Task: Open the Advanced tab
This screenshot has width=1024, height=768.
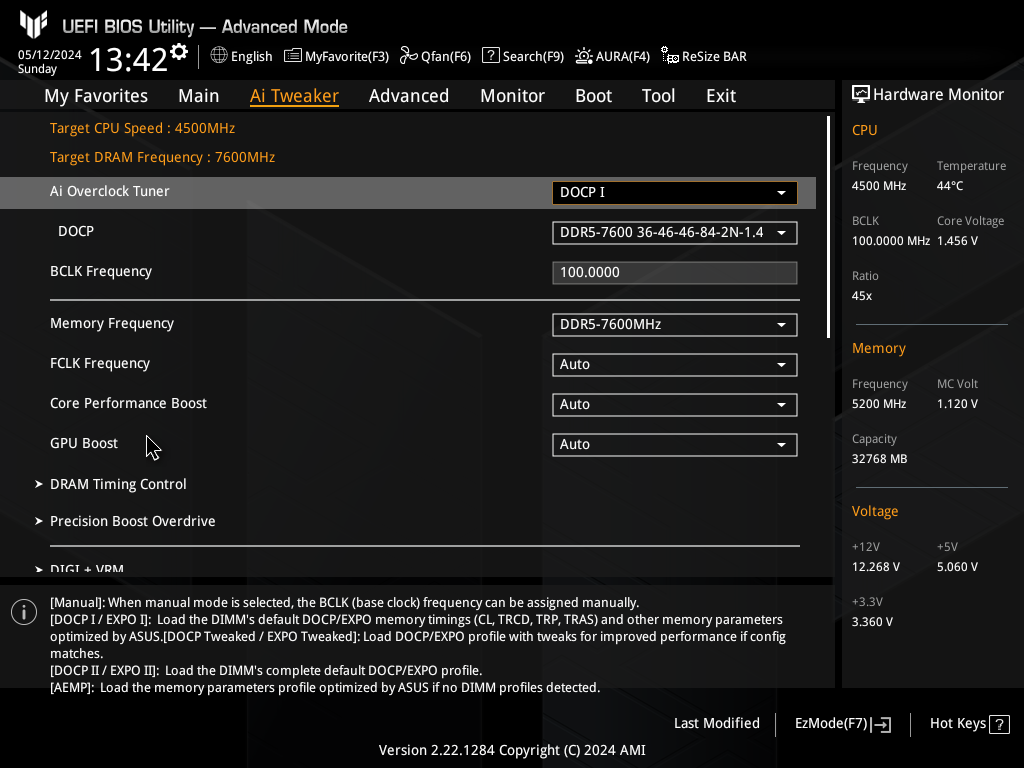Action: [409, 95]
